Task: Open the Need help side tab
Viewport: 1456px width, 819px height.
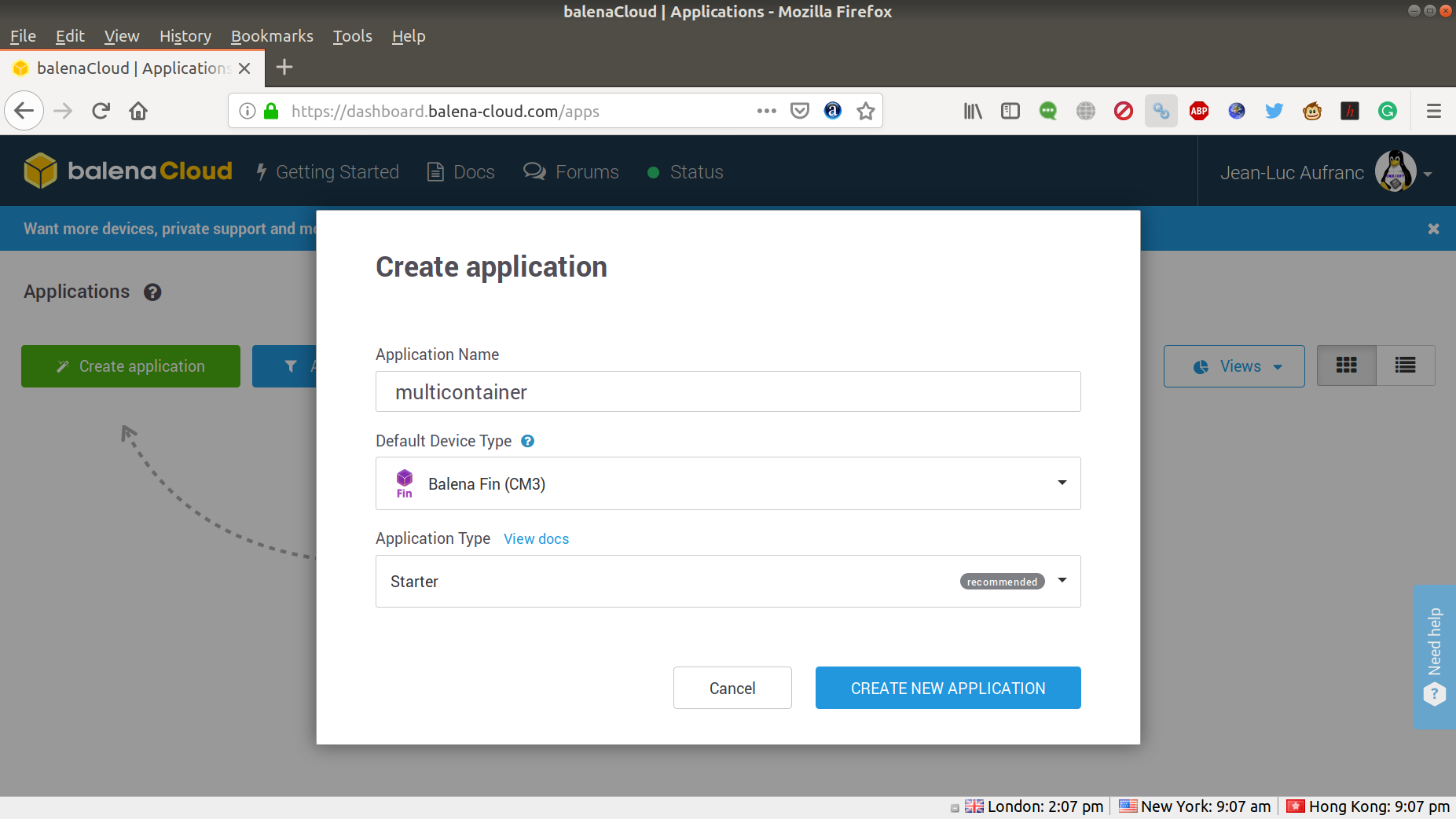Action: point(1434,656)
